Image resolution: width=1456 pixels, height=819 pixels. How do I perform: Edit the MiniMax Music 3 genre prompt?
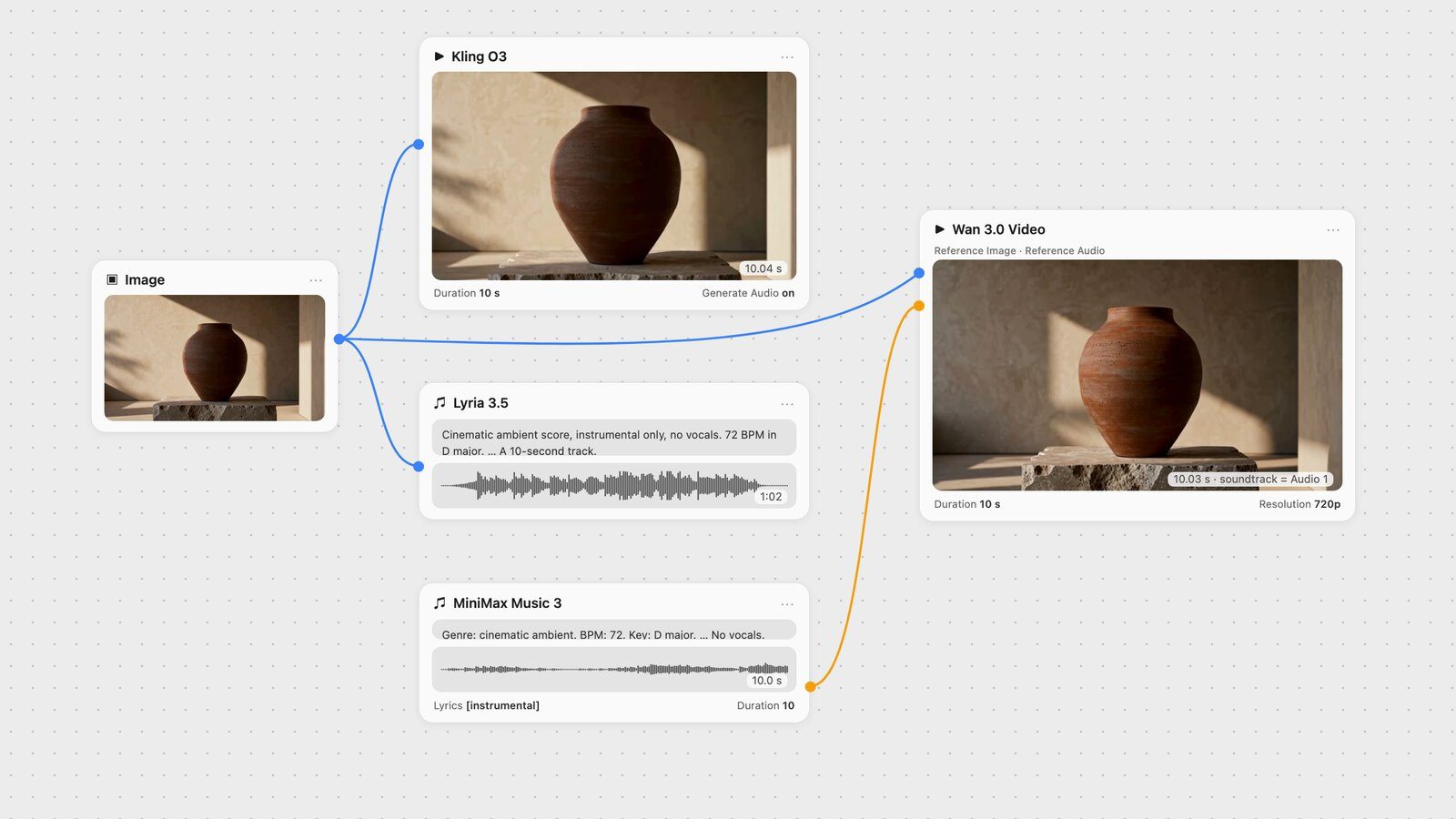tap(614, 630)
